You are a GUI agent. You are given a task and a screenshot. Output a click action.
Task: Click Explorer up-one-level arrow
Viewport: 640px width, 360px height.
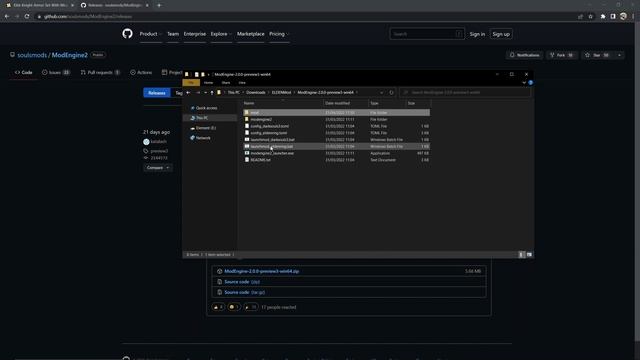point(212,93)
